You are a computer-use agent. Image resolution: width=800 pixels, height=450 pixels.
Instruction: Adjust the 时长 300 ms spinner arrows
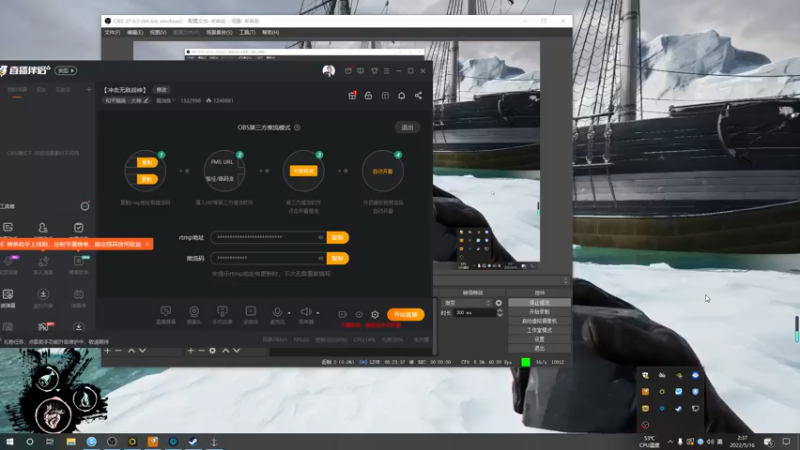tap(499, 313)
